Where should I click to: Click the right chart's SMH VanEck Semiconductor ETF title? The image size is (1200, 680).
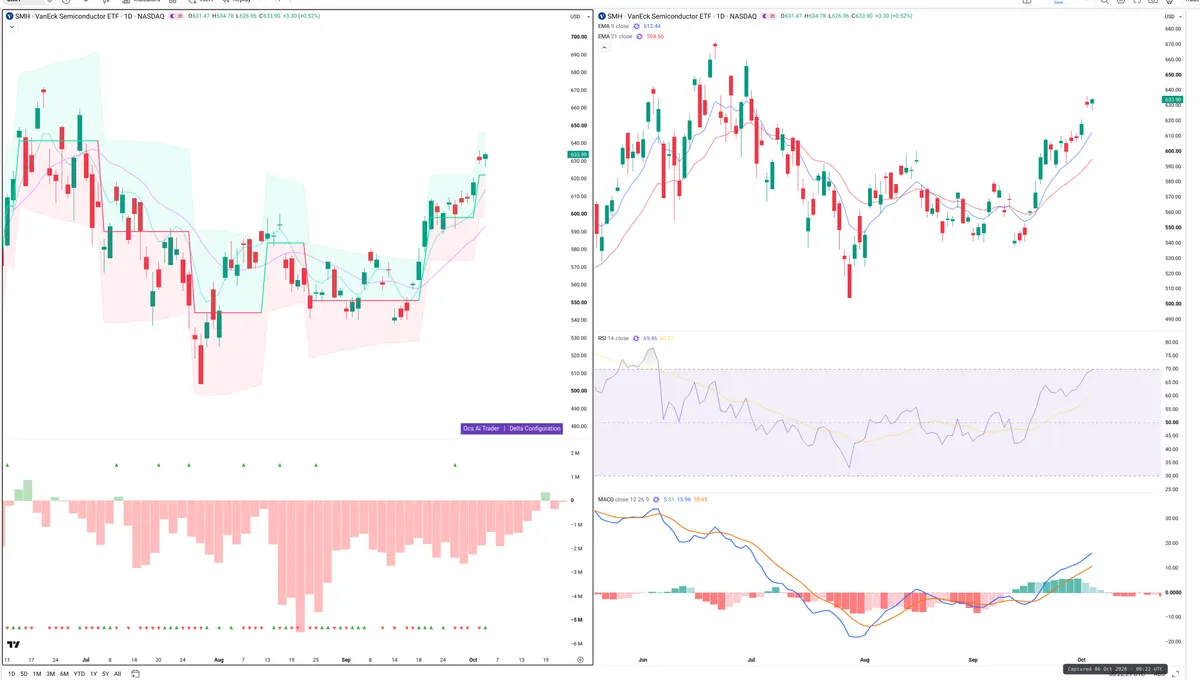[x=682, y=16]
